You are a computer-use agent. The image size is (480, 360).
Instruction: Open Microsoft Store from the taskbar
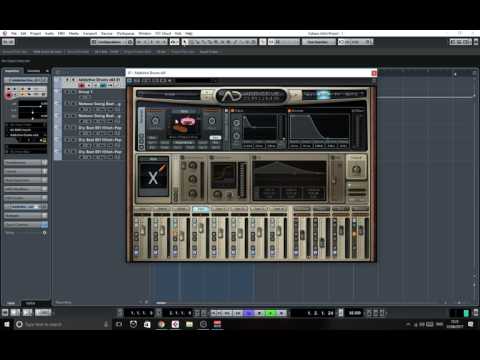pos(147,324)
